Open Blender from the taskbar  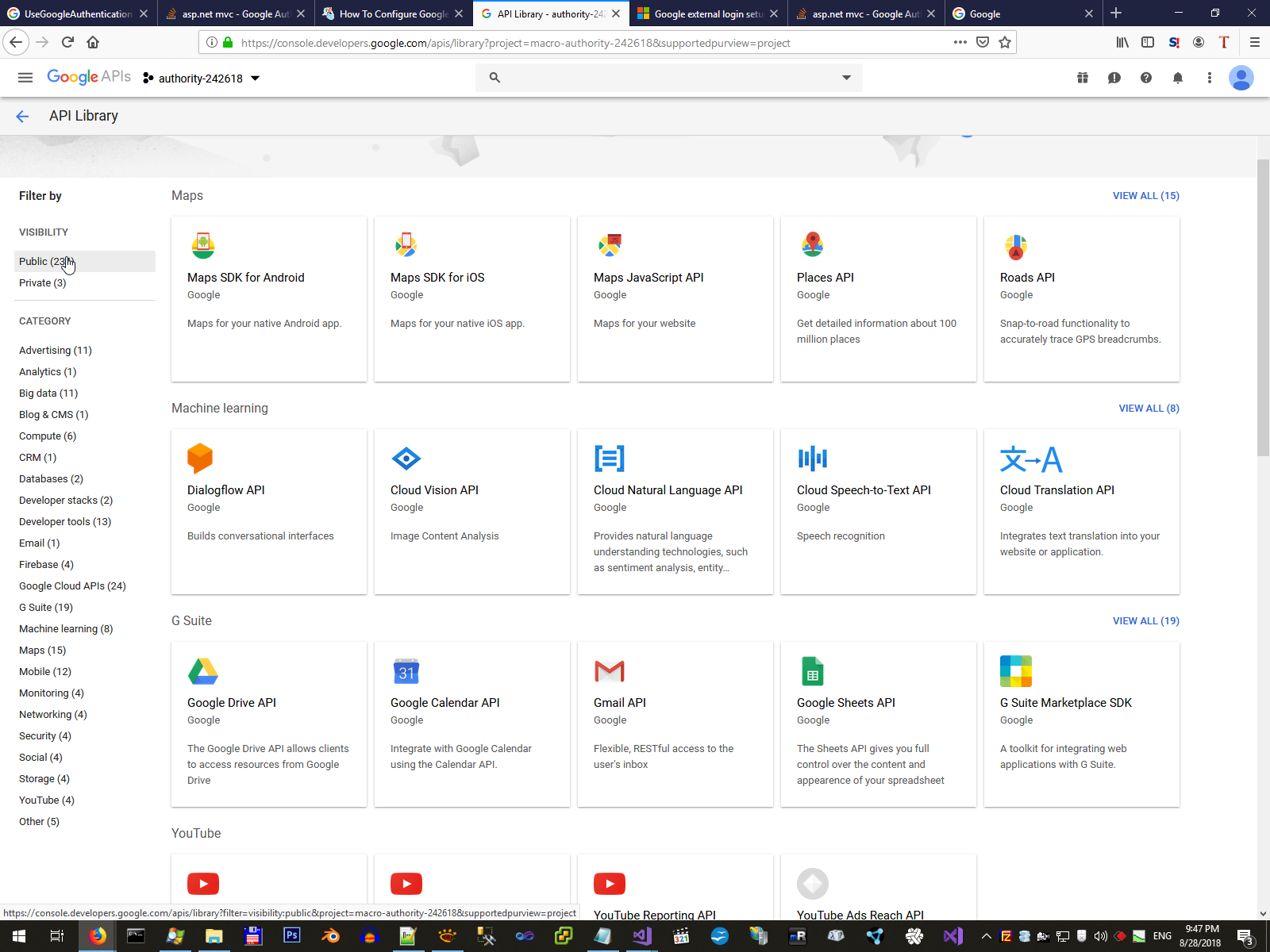click(x=330, y=936)
